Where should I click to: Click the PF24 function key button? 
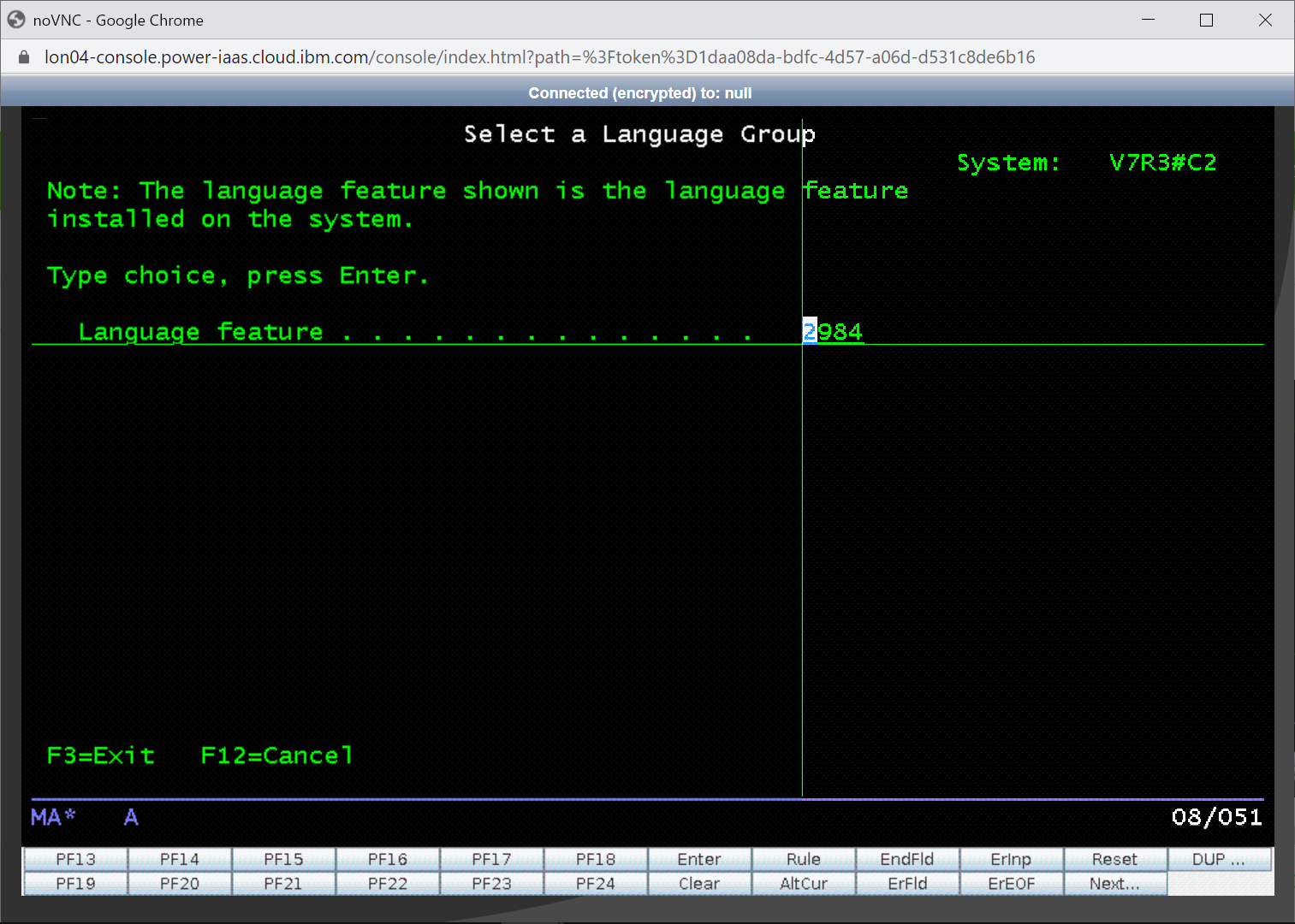[x=596, y=884]
